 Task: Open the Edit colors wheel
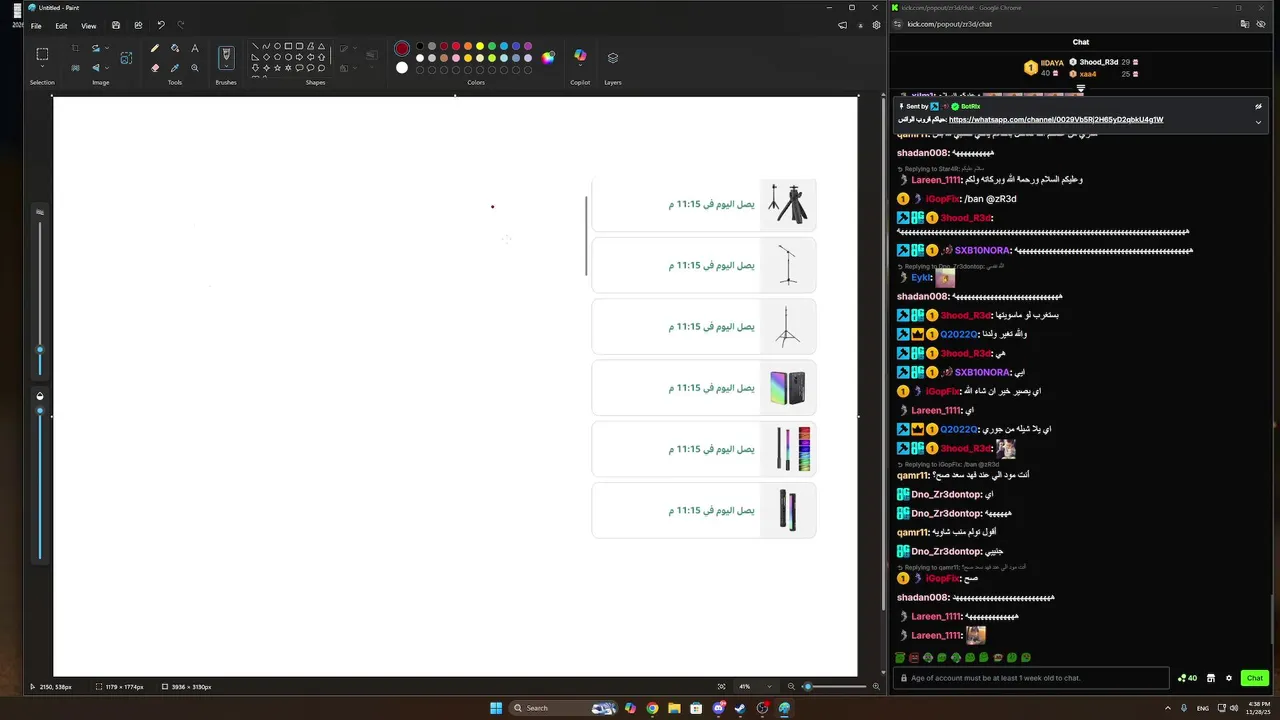[548, 58]
